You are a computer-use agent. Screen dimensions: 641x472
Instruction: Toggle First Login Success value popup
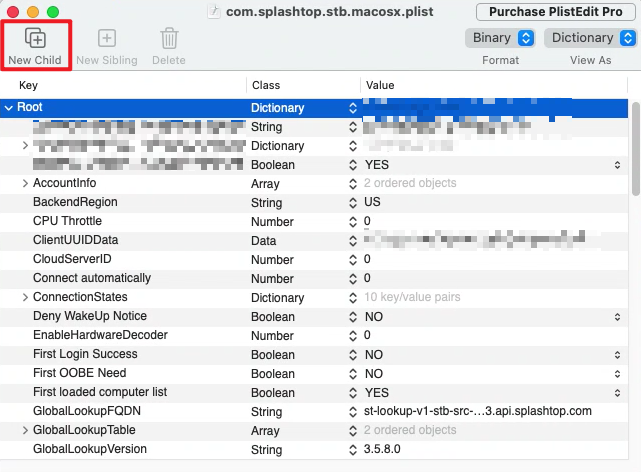click(617, 355)
